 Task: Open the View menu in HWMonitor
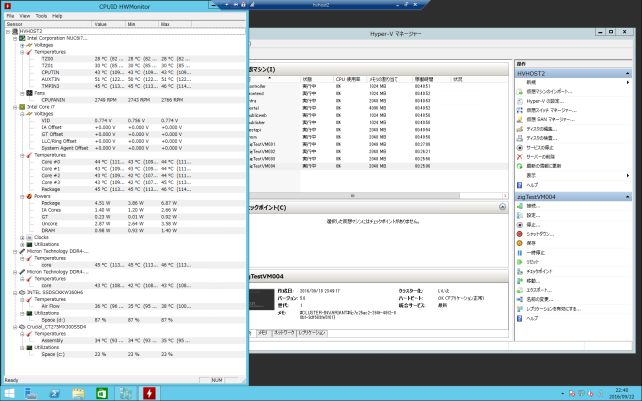tap(25, 16)
